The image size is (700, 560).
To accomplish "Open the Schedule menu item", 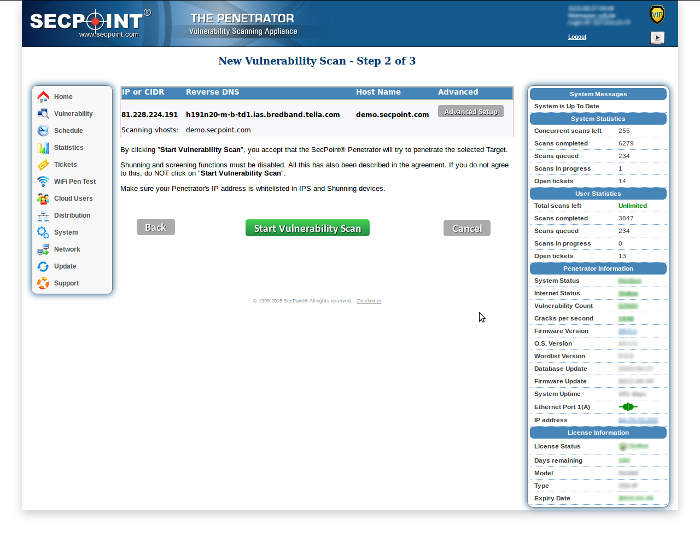I will coord(68,130).
